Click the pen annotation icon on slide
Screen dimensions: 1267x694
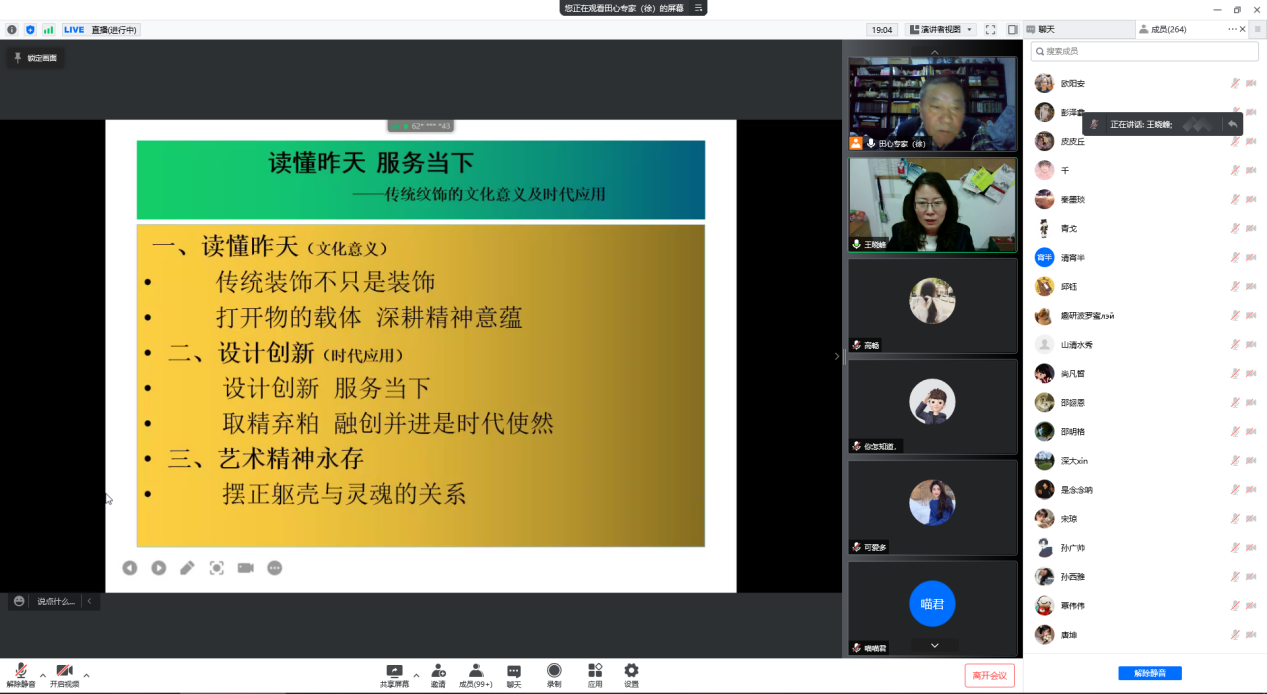(187, 568)
